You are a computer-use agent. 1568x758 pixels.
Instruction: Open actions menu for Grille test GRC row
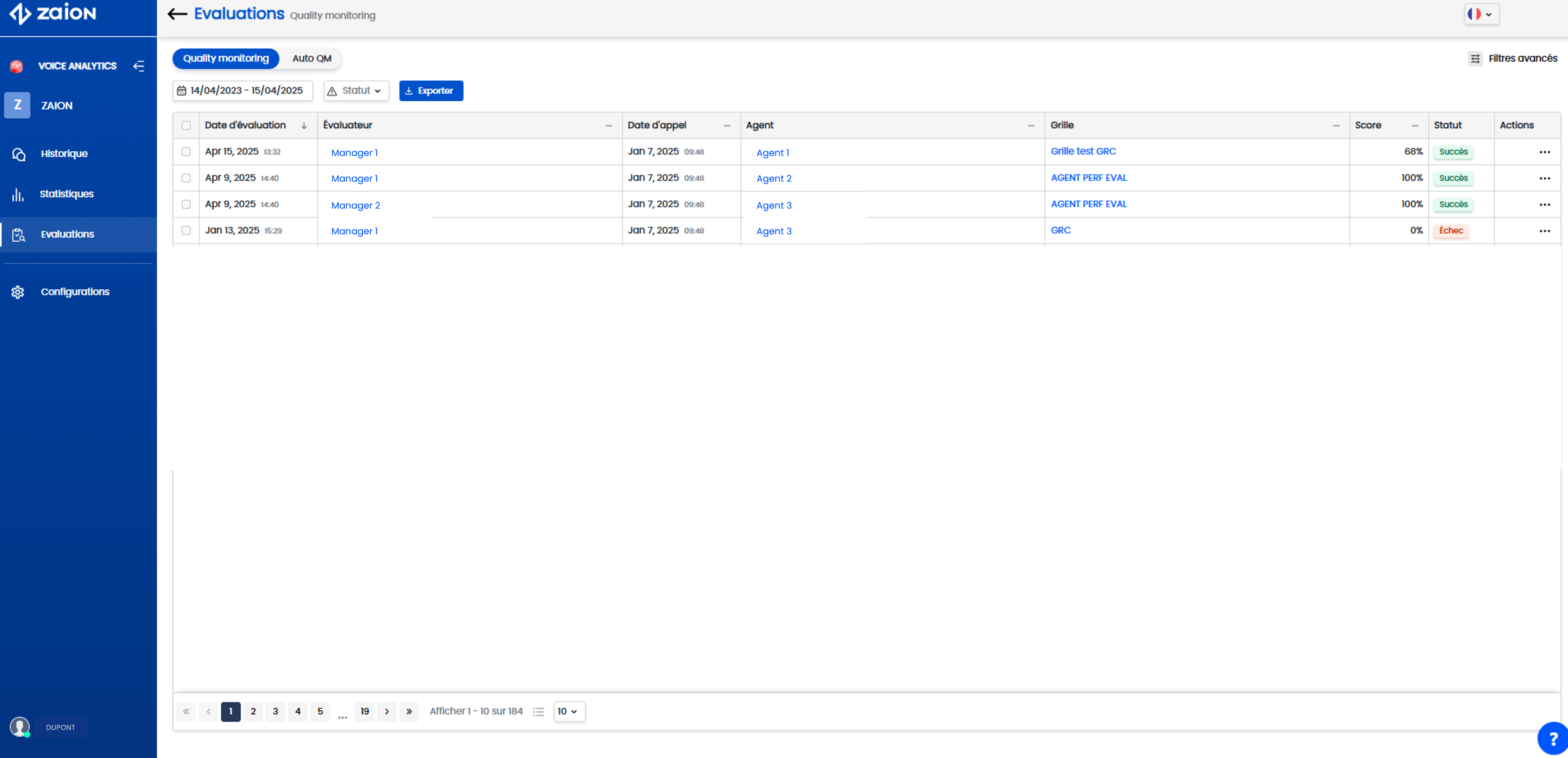coord(1544,152)
